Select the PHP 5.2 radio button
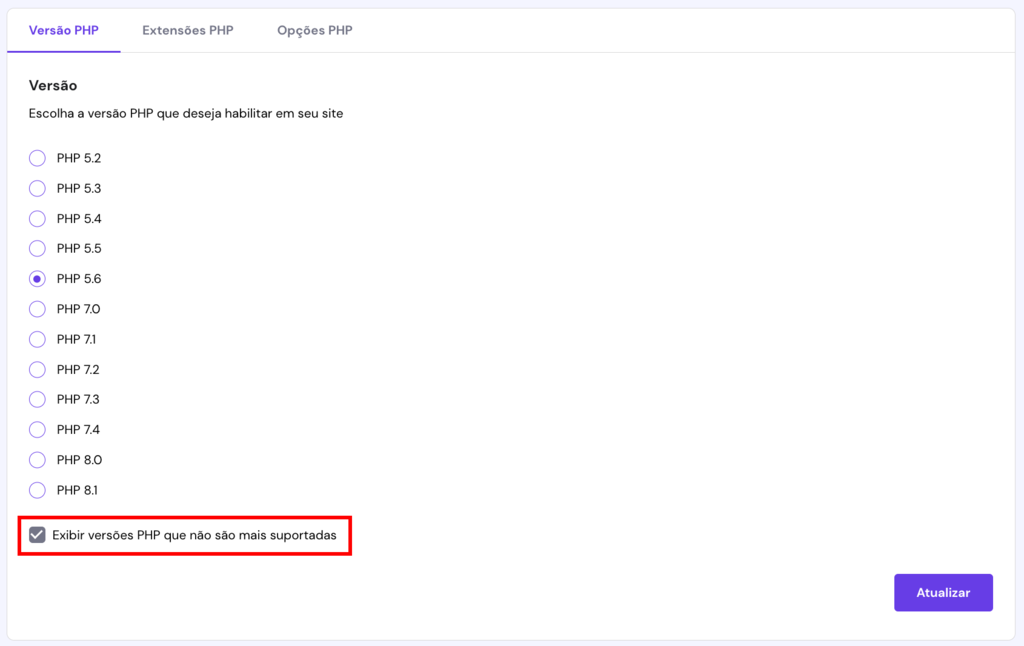Image resolution: width=1024 pixels, height=646 pixels. [x=37, y=158]
